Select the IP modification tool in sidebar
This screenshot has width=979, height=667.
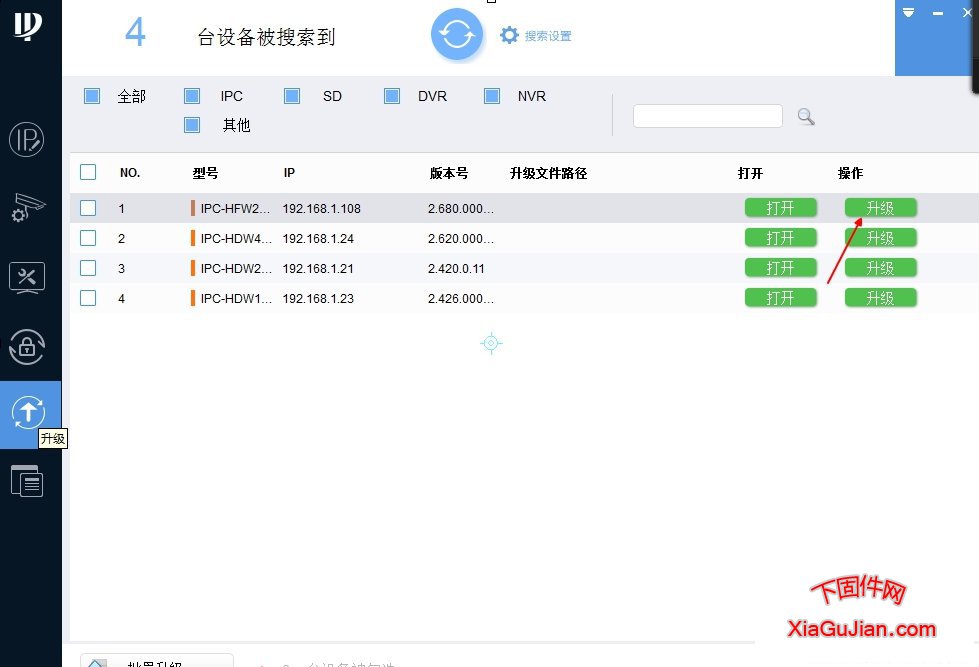pos(28,140)
